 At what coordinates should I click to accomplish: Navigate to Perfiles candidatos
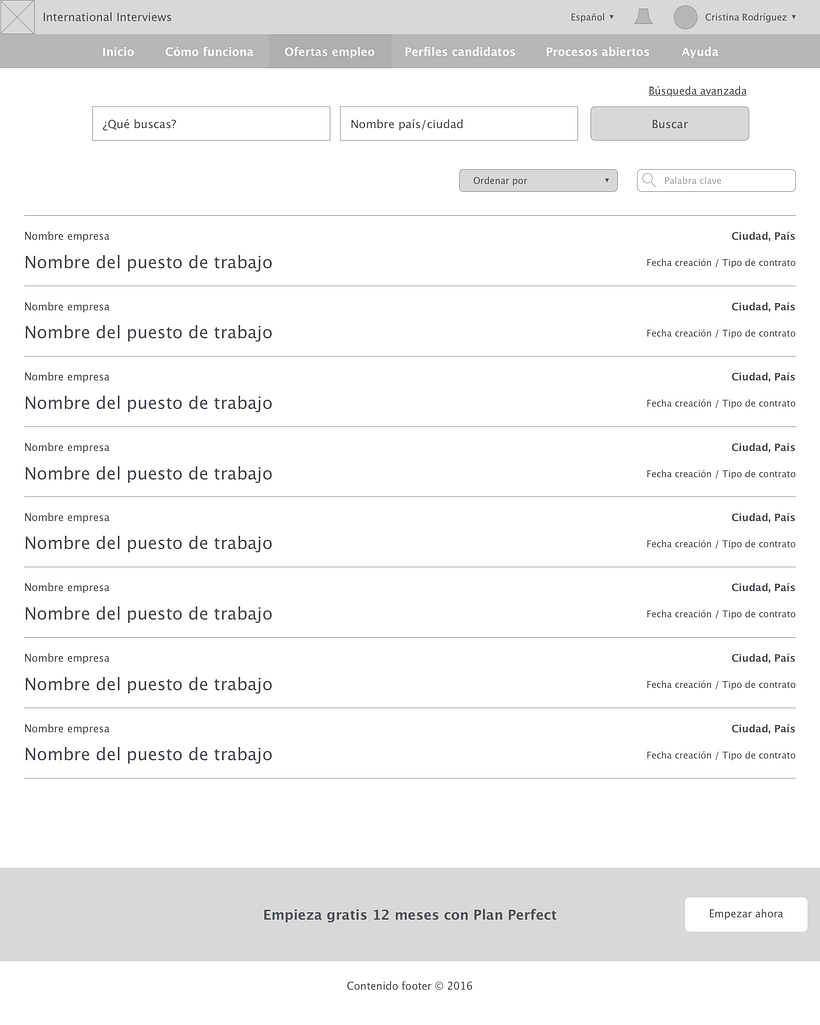460,52
